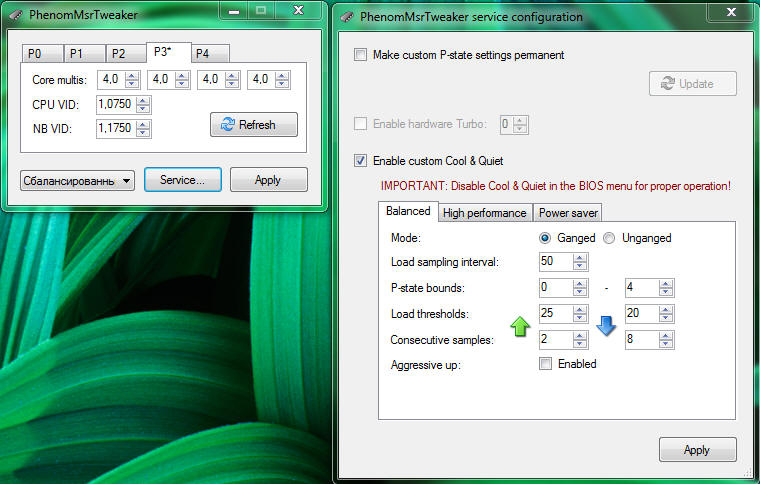Select the Ganged mode radio button
The width and height of the screenshot is (760, 484).
tap(545, 238)
